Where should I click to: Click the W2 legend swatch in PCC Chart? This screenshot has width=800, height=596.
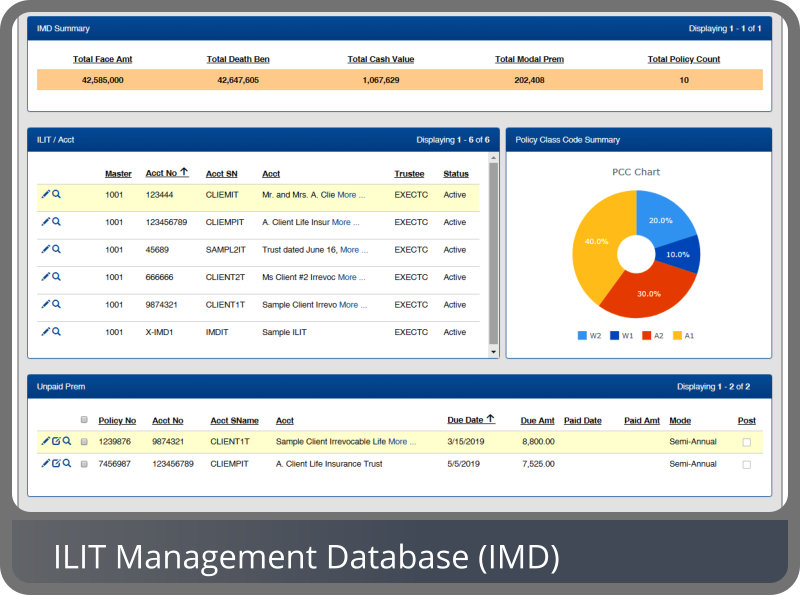(x=582, y=335)
